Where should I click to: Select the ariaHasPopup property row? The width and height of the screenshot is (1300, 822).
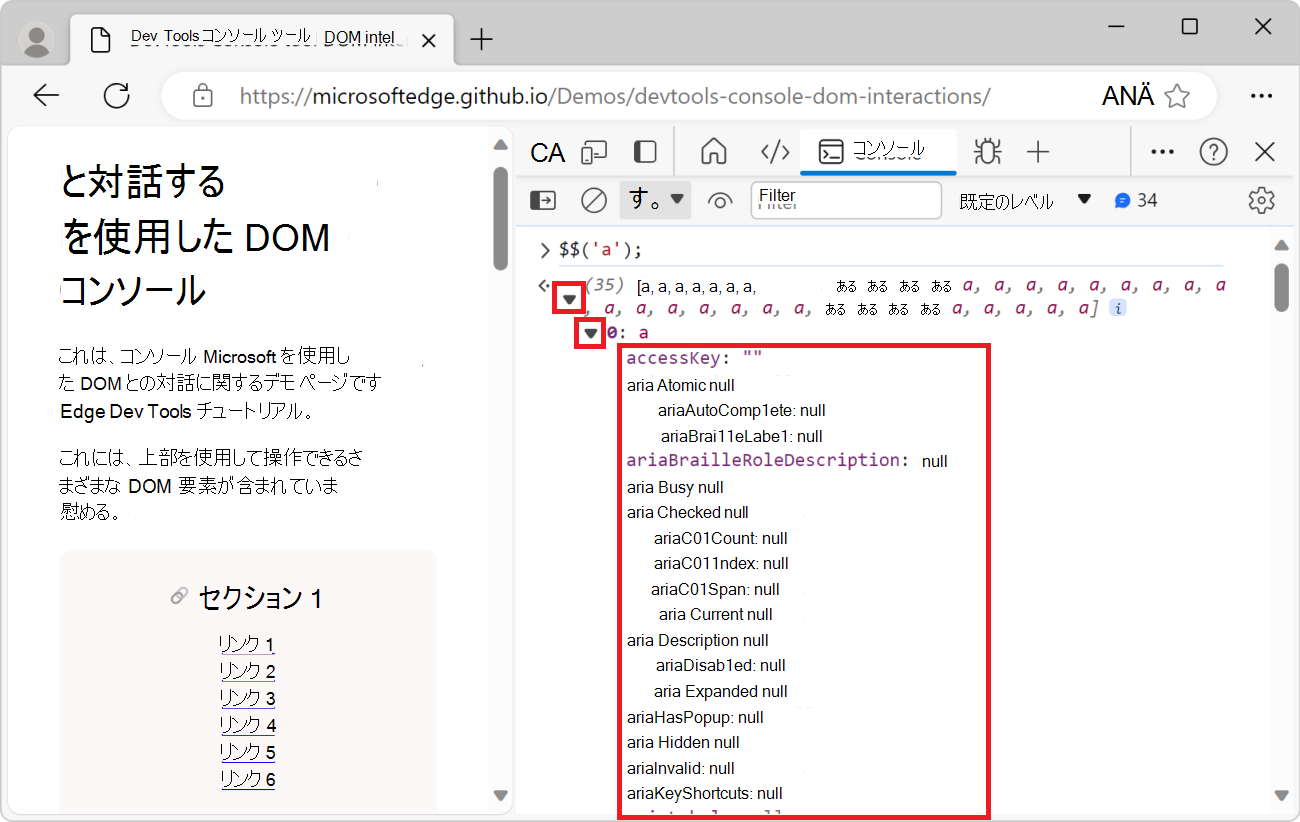(x=695, y=717)
